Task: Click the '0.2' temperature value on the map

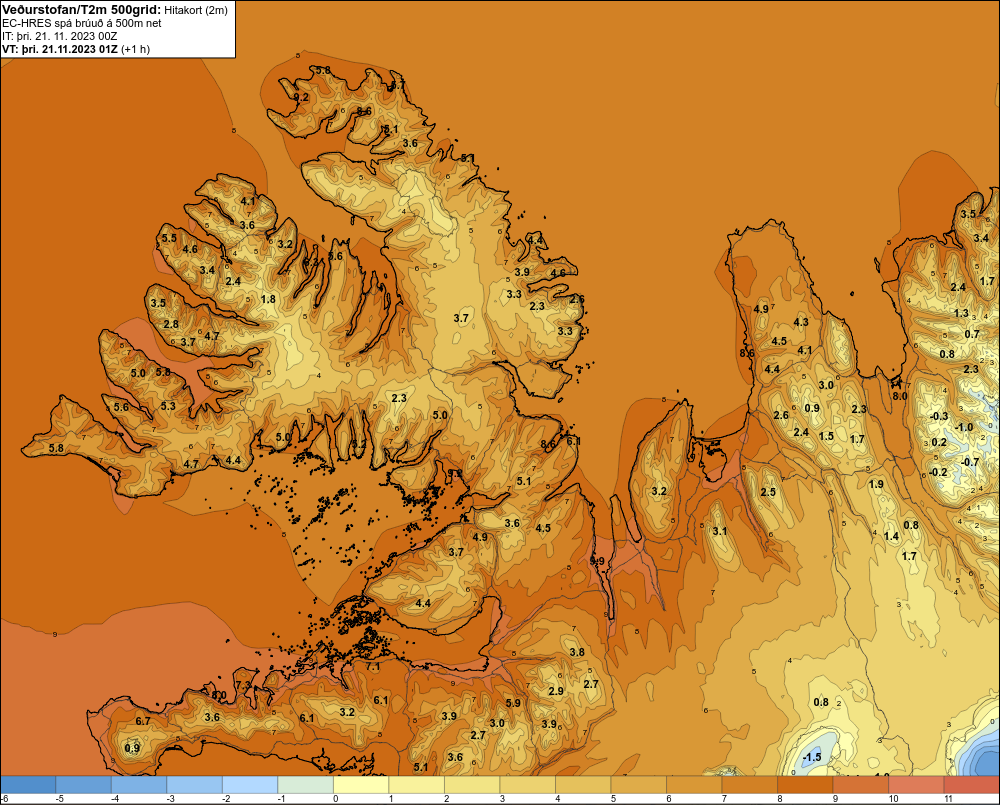Action: (x=939, y=443)
